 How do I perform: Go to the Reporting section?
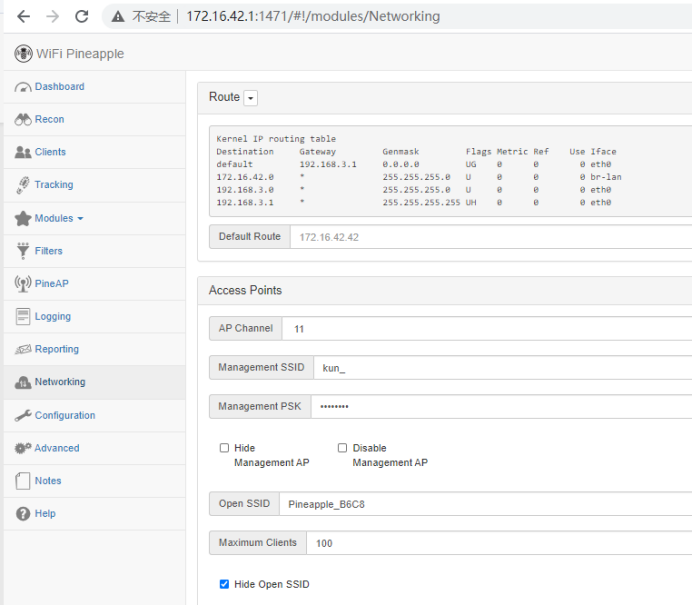click(56, 350)
